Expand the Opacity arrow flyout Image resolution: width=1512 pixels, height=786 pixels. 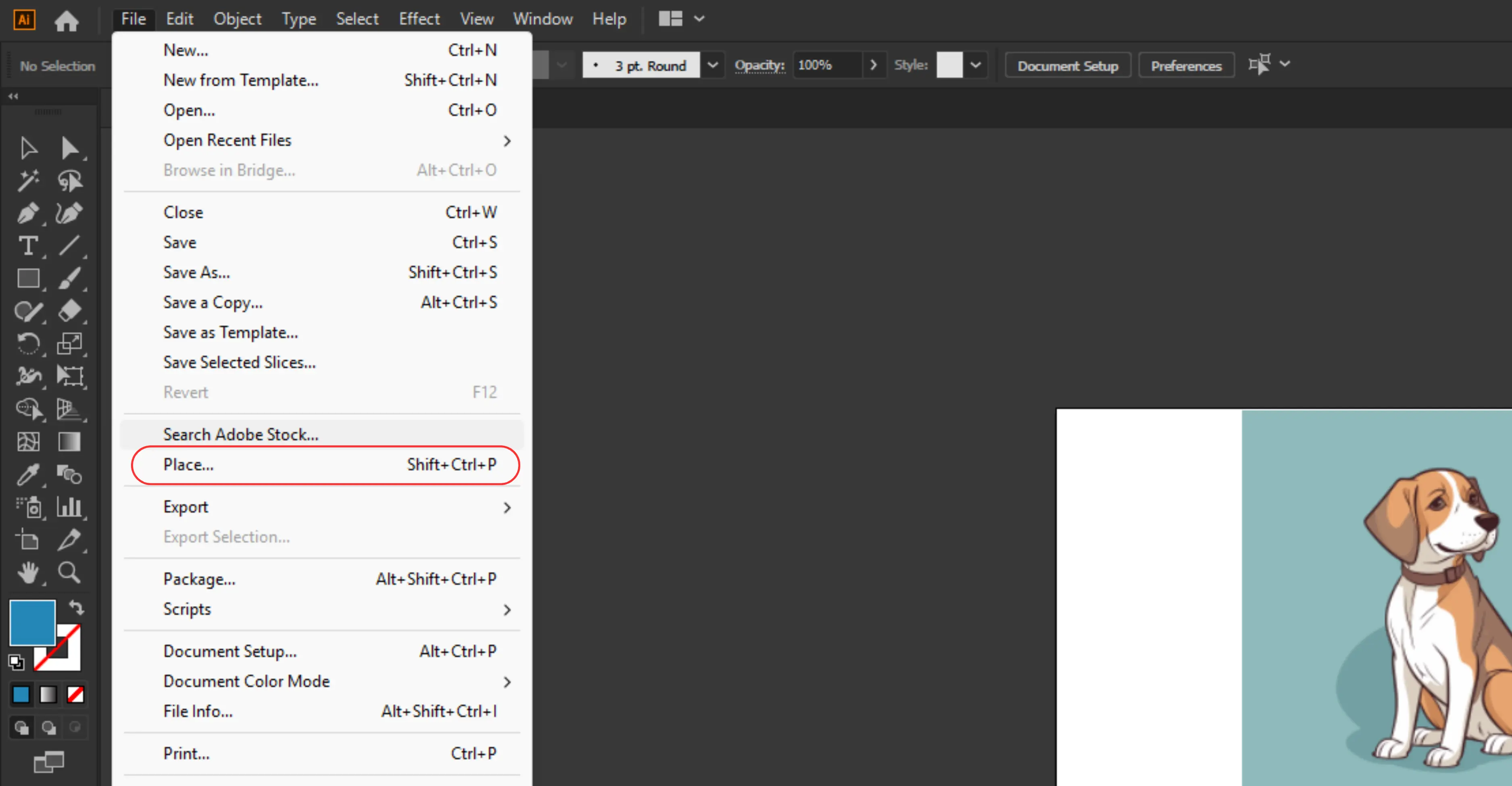pyautogui.click(x=873, y=65)
